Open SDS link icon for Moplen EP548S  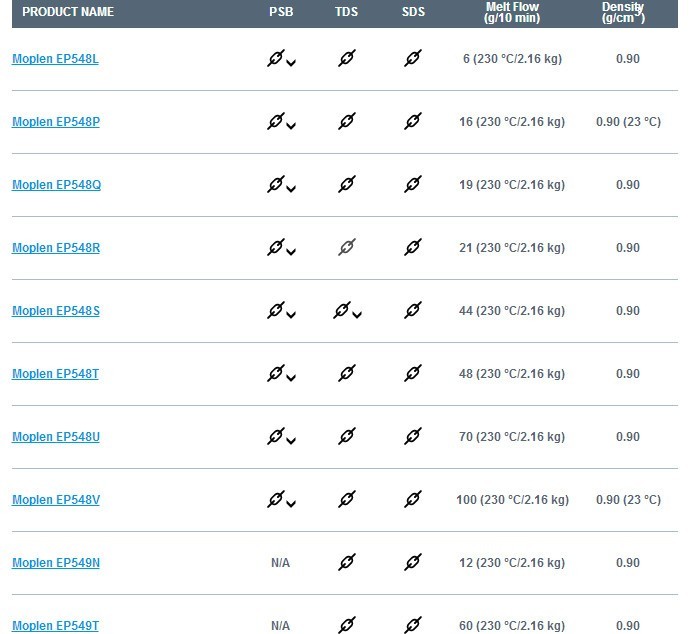[x=413, y=310]
